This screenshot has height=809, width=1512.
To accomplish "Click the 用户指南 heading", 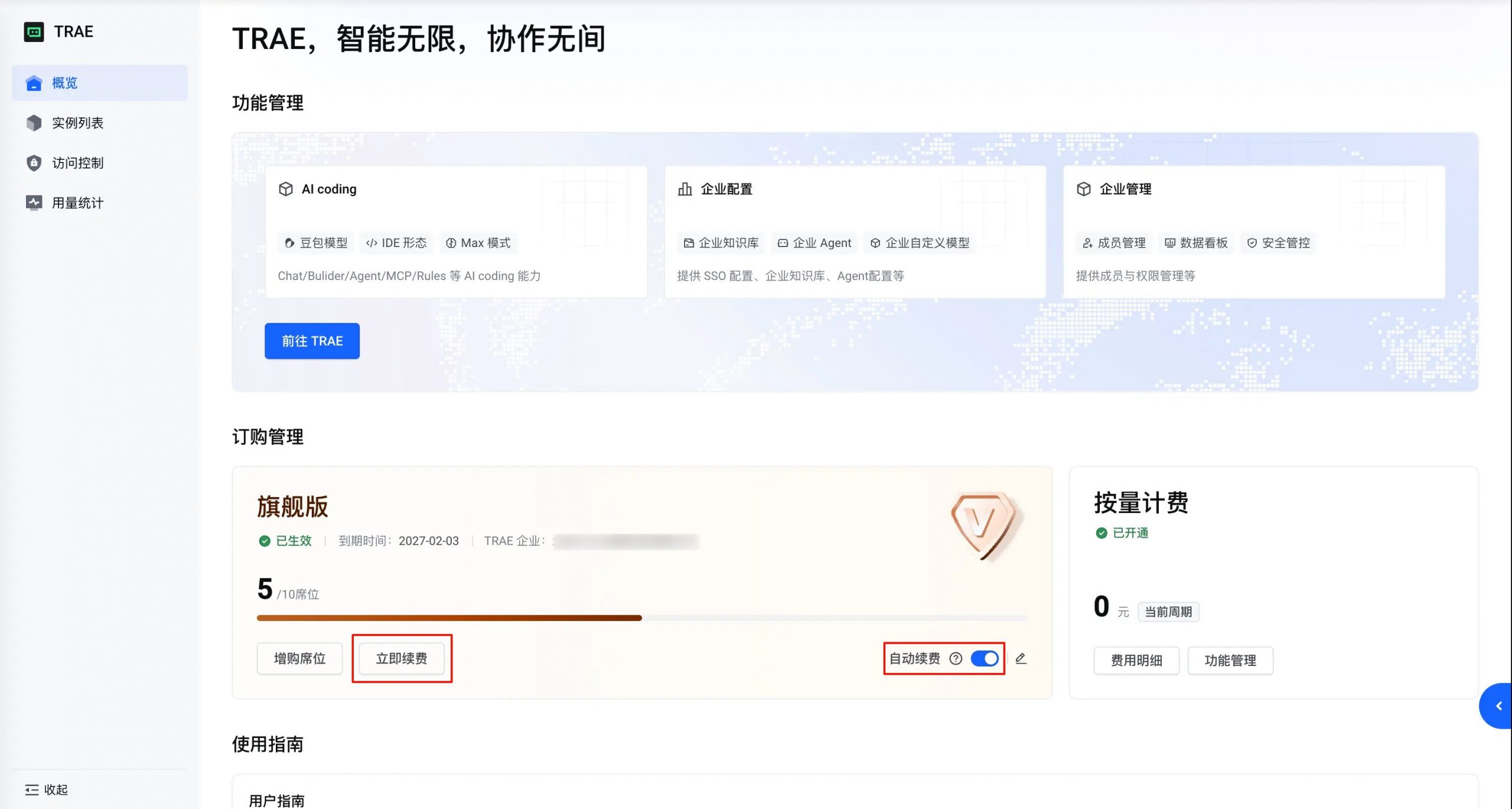I will pos(276,801).
